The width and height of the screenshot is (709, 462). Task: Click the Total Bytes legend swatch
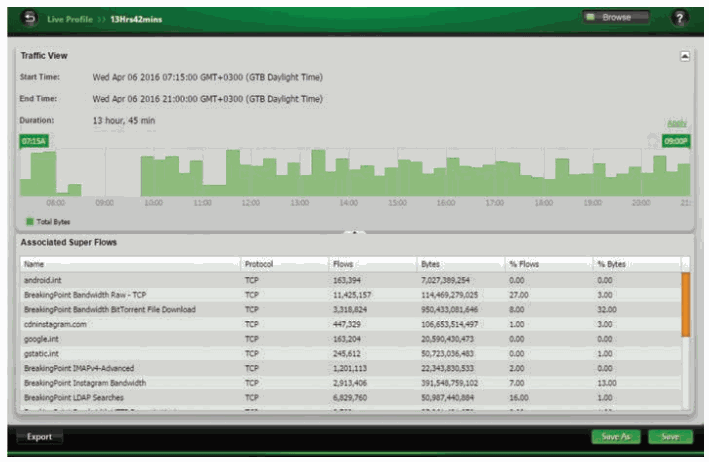(29, 221)
